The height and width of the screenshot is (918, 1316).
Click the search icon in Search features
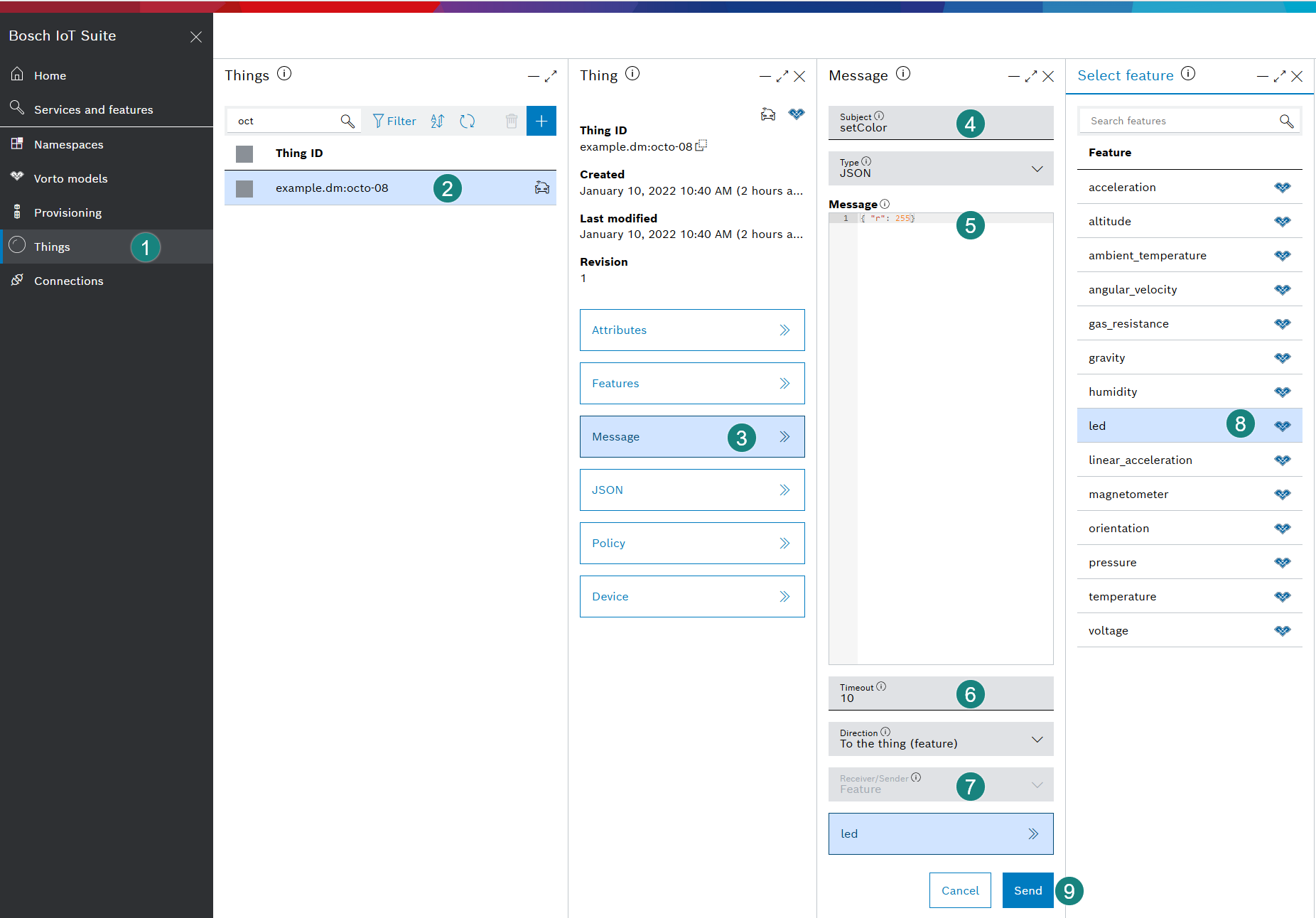coord(1287,121)
